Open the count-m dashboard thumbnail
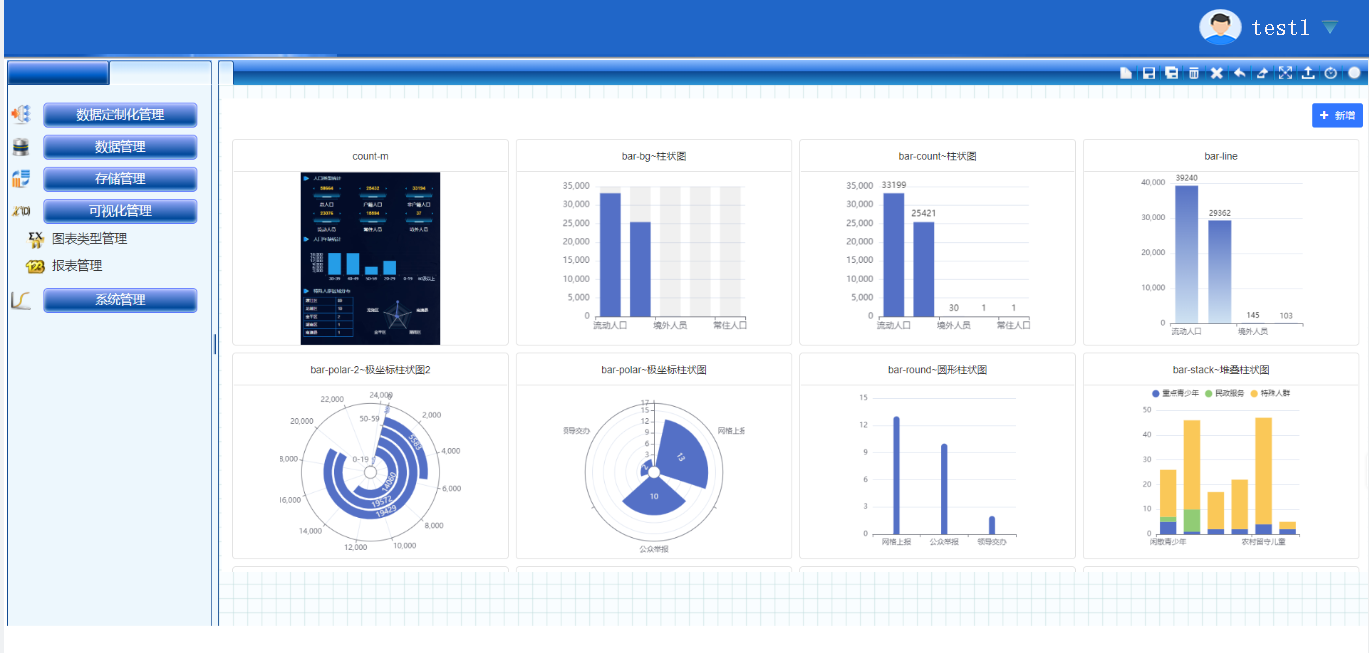1369x653 pixels. pos(370,258)
